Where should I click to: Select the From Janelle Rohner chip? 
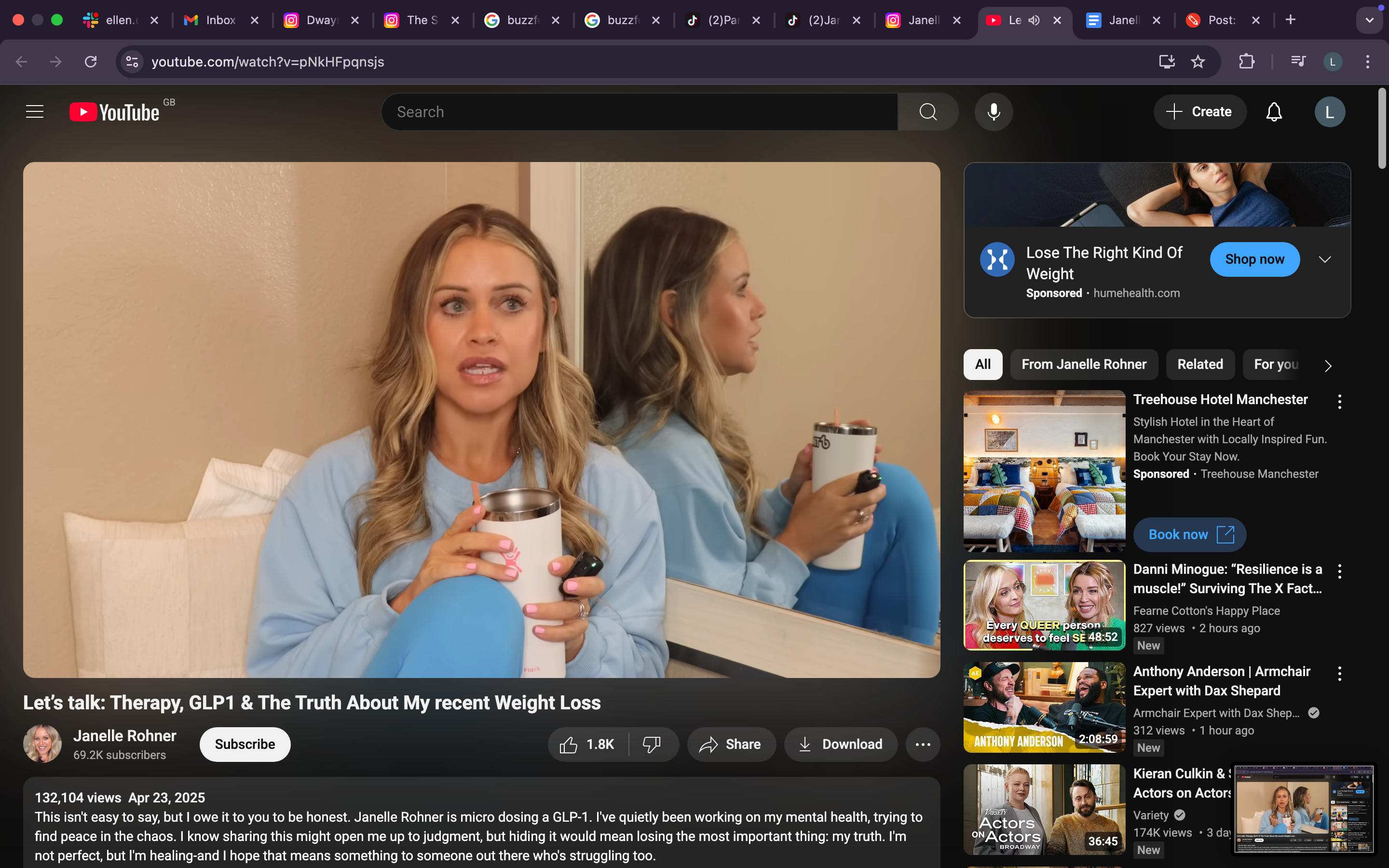(x=1083, y=364)
